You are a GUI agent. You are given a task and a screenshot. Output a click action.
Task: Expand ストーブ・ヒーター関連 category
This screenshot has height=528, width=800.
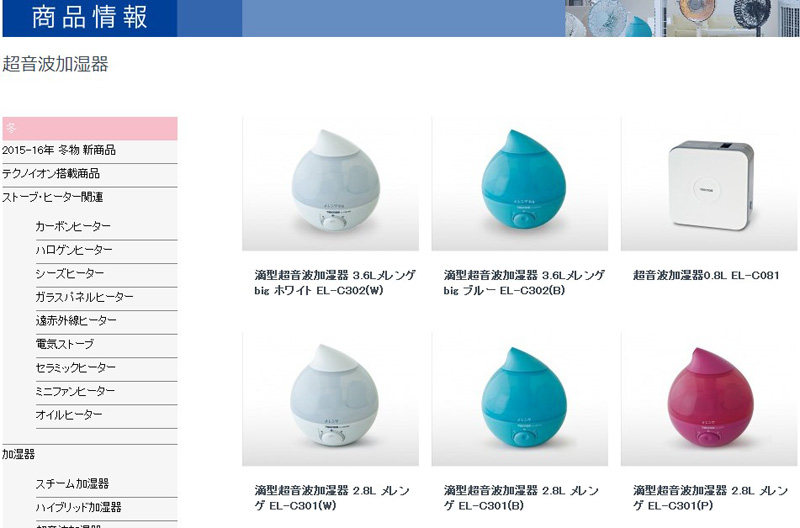53,197
